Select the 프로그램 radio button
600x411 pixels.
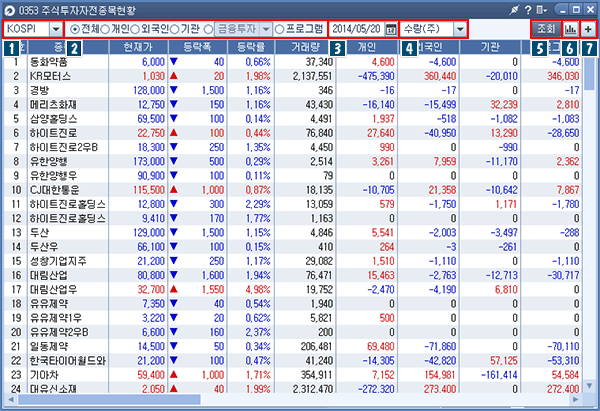click(x=279, y=29)
